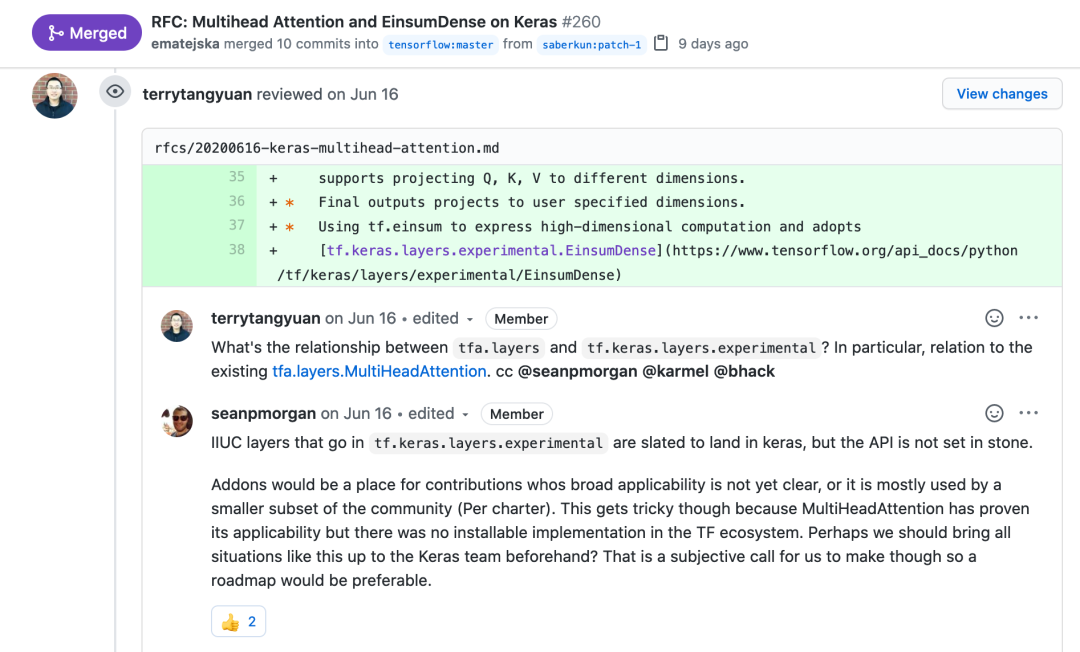Screen dimensions: 1080x652
Task: Add emoji reaction to seanpmorgan's comment
Action: 994,412
